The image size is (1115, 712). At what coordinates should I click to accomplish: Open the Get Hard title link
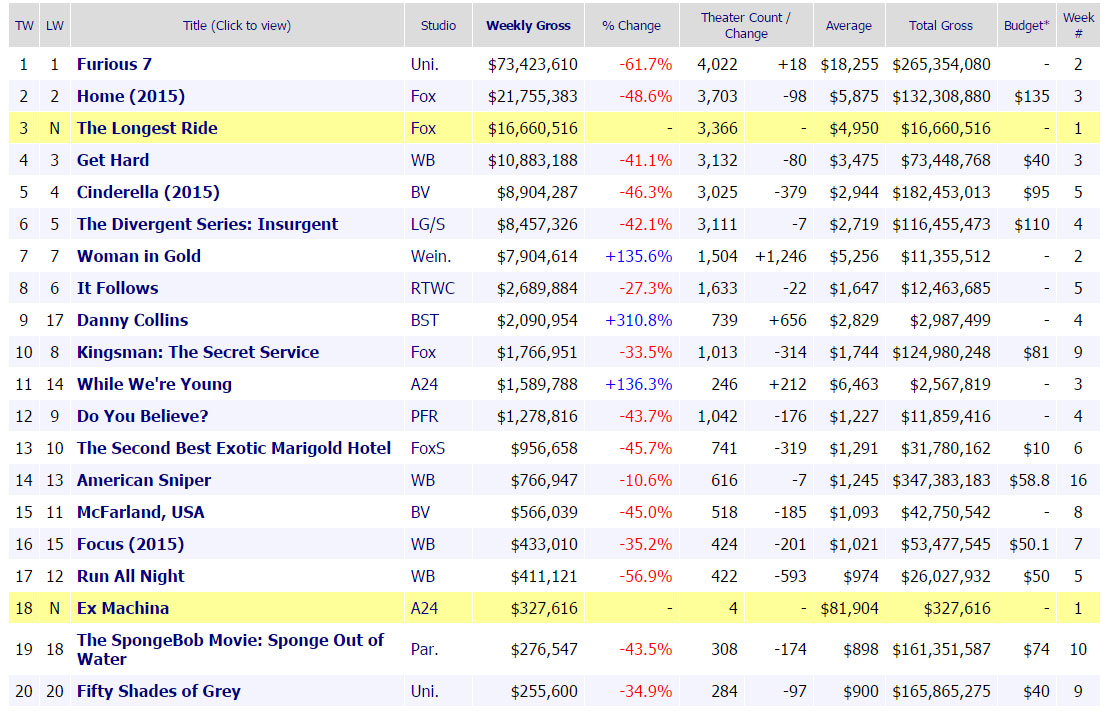coord(113,160)
